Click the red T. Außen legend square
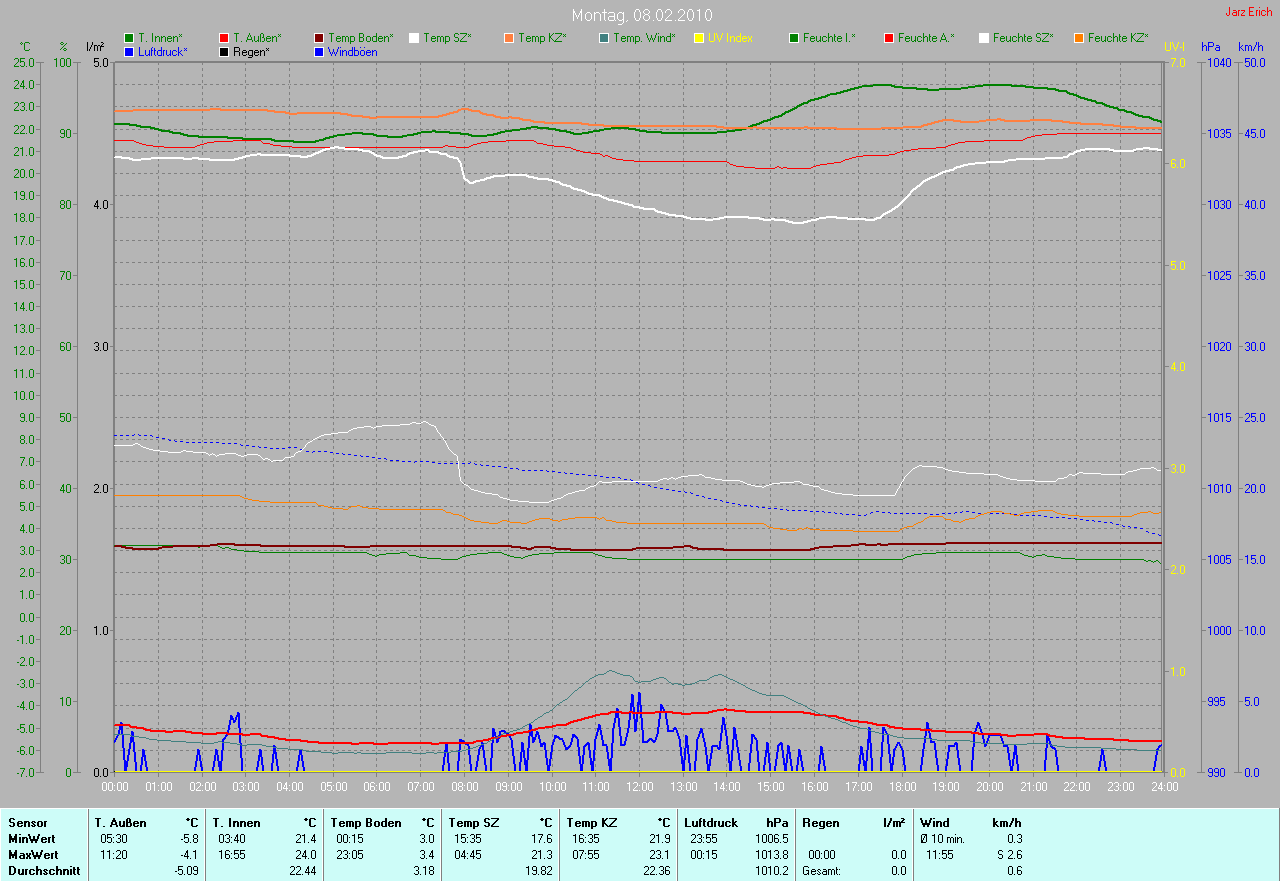1280x881 pixels. point(224,38)
